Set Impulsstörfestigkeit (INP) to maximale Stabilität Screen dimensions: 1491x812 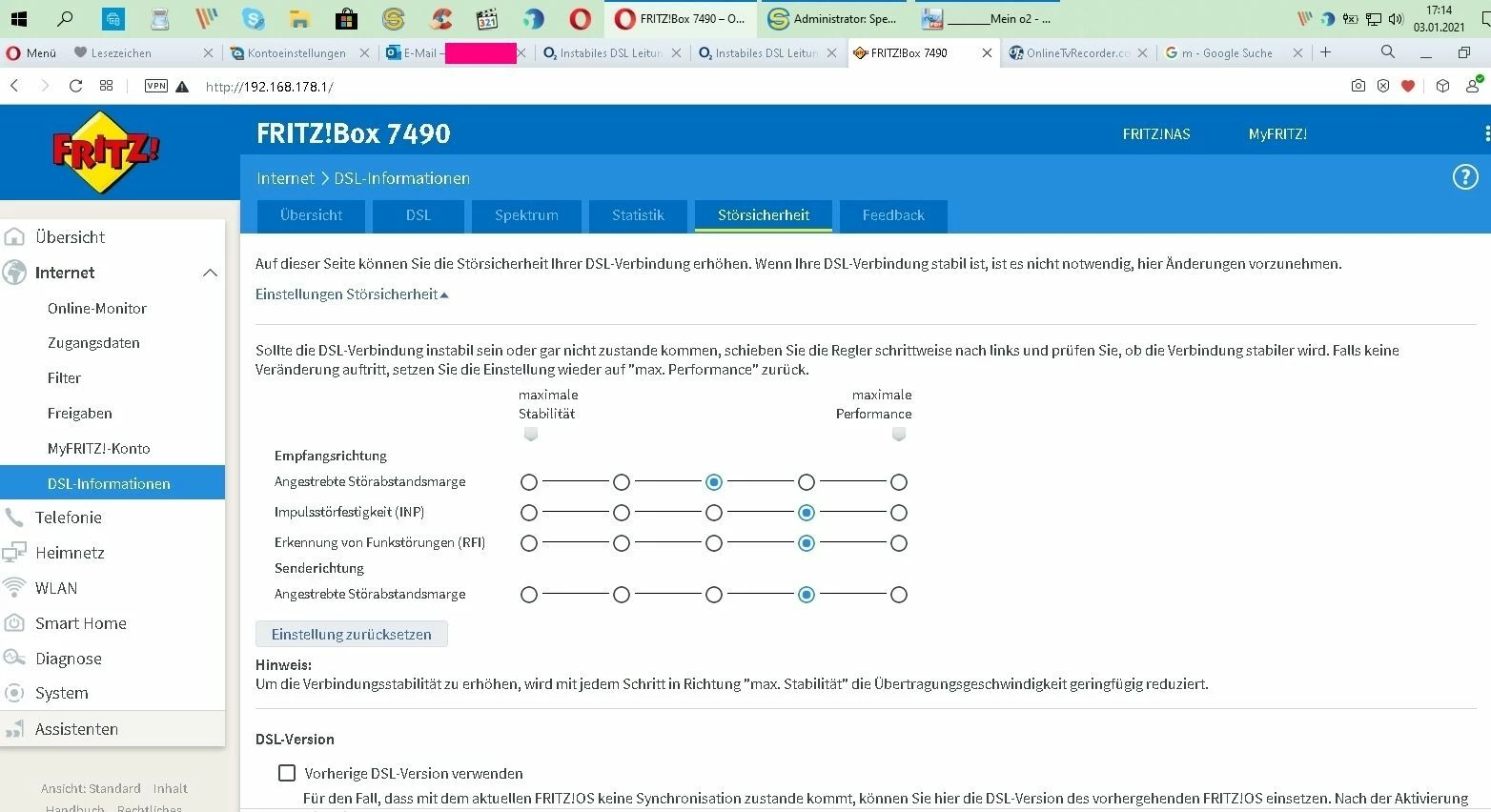coord(529,513)
